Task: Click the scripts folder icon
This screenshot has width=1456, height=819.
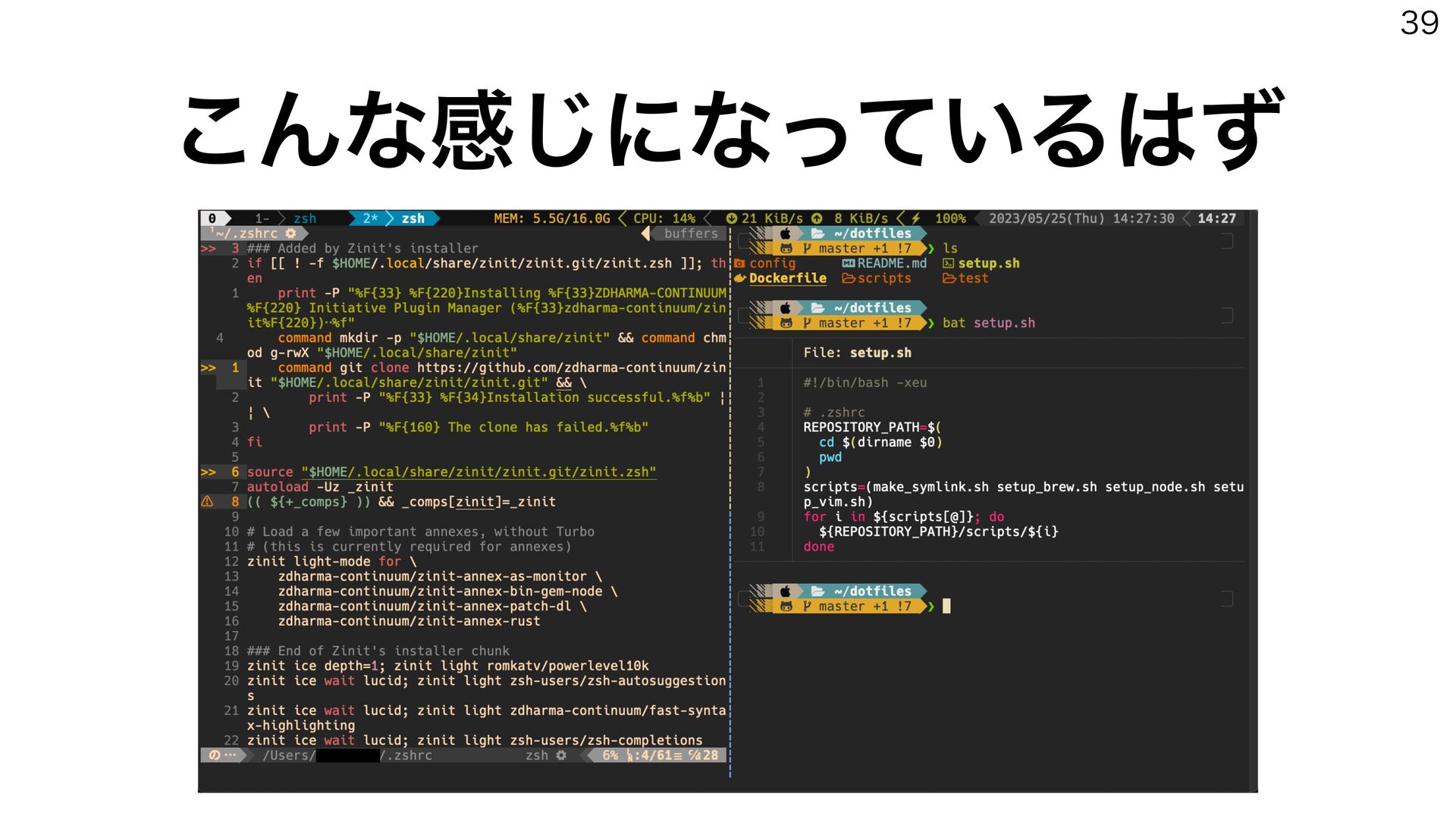Action: (x=849, y=278)
